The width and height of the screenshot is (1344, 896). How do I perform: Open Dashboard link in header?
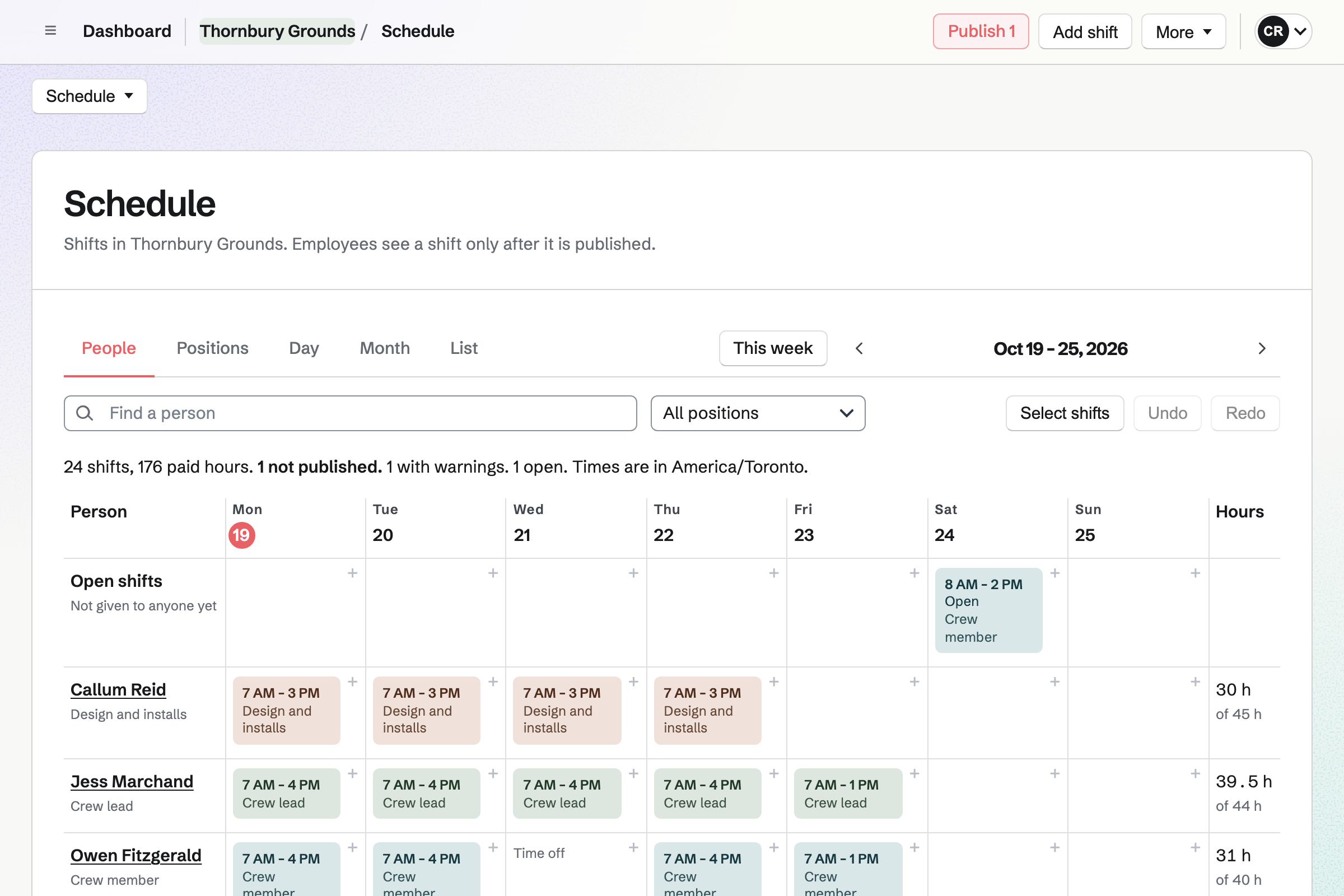tap(127, 31)
